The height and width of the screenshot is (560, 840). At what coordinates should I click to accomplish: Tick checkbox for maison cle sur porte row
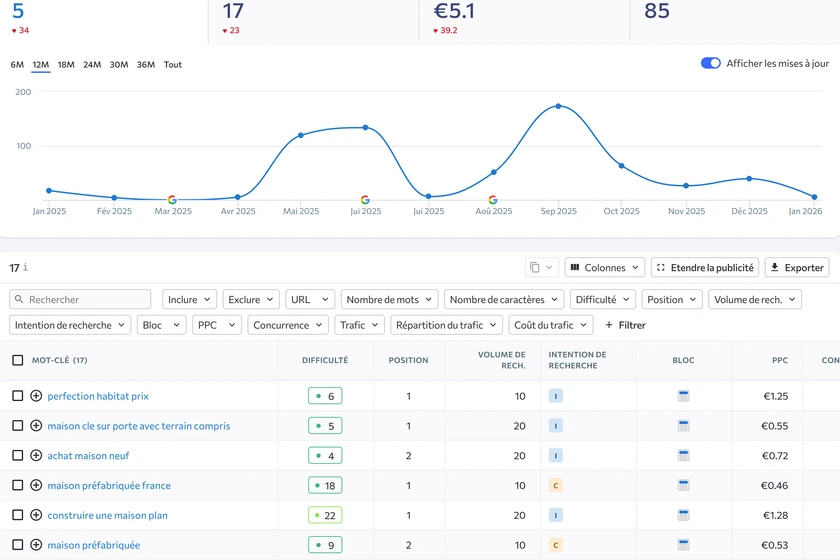17,426
